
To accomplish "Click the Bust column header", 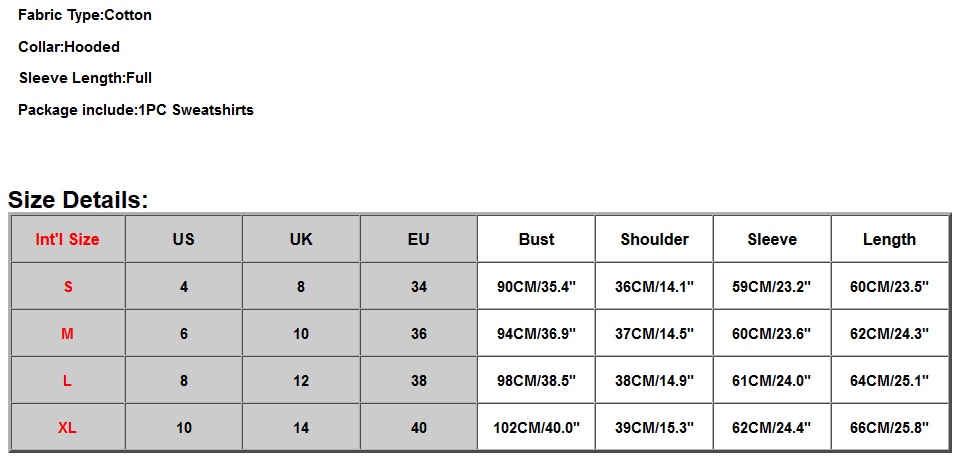I will (536, 239).
